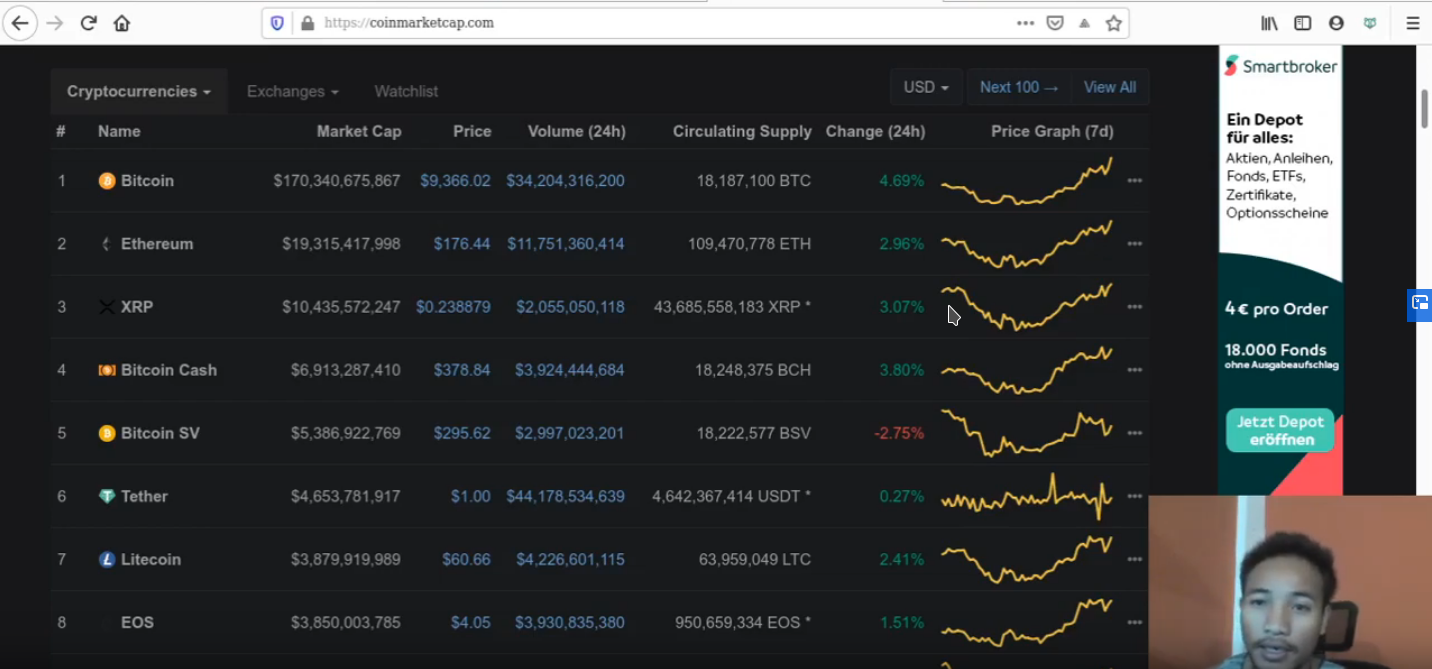Open the browser home page
This screenshot has width=1432, height=669.
pyautogui.click(x=122, y=23)
